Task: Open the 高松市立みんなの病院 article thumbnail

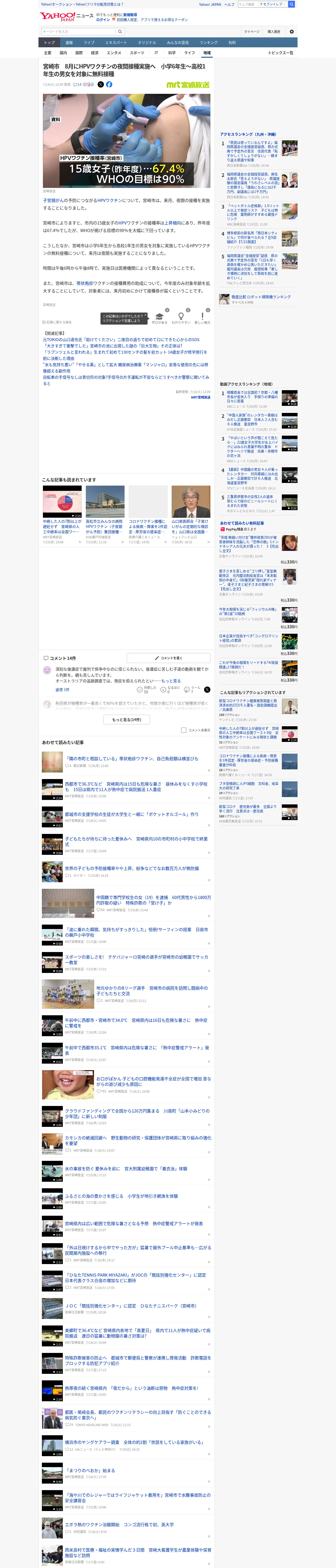Action: pos(105,501)
